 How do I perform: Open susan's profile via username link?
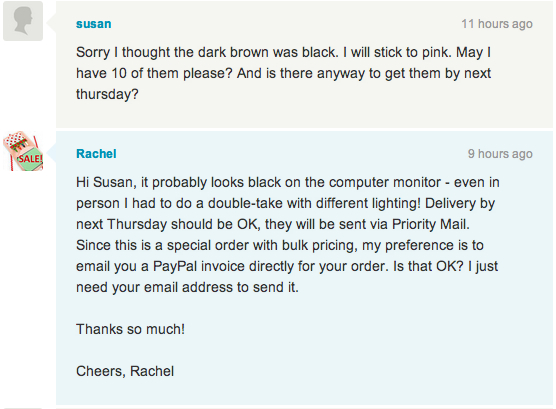coord(94,24)
